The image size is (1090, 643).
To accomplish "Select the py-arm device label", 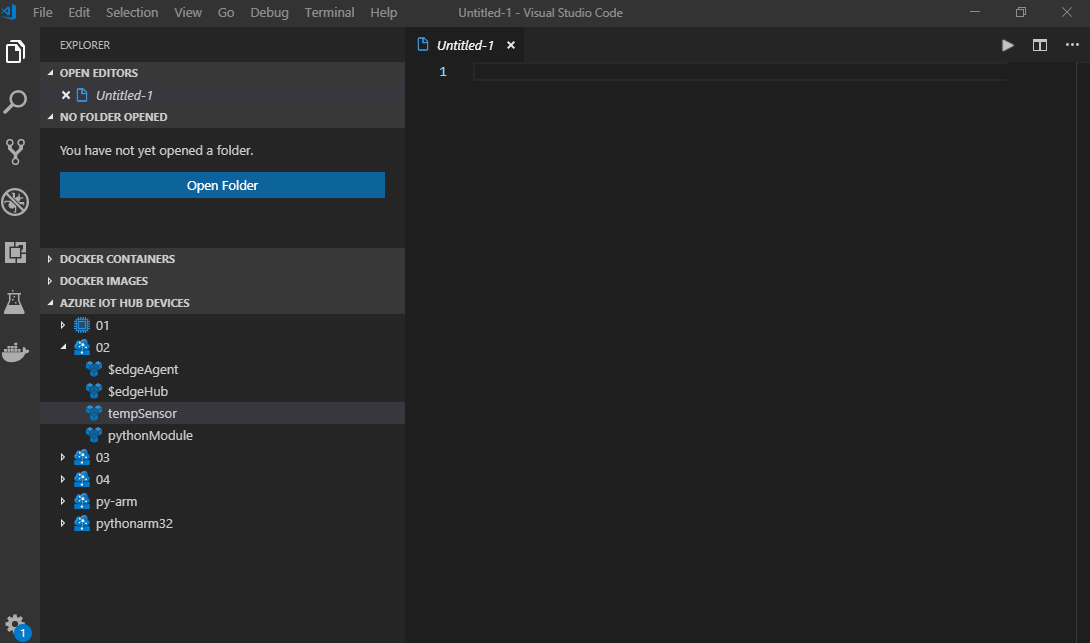I will [x=116, y=501].
